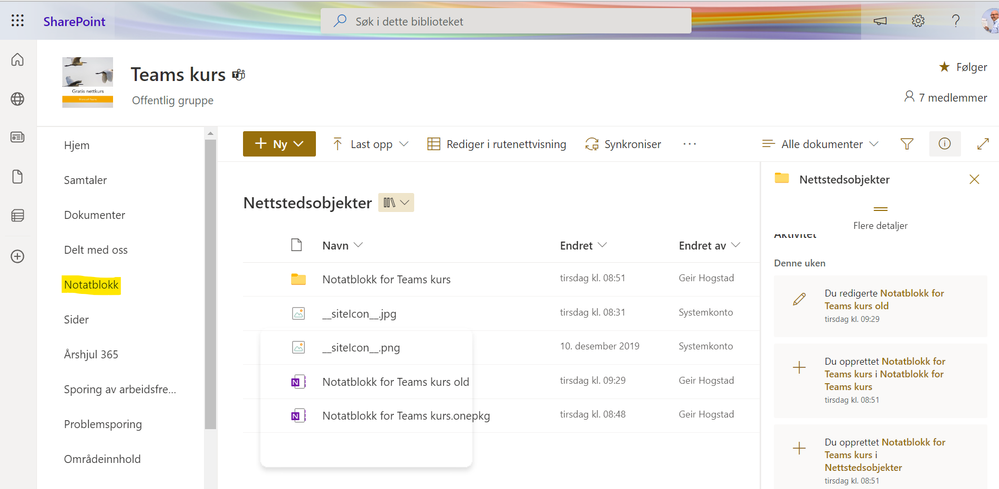Open Årshjul 365 in the navigation
Image resolution: width=999 pixels, height=489 pixels.
click(x=91, y=355)
